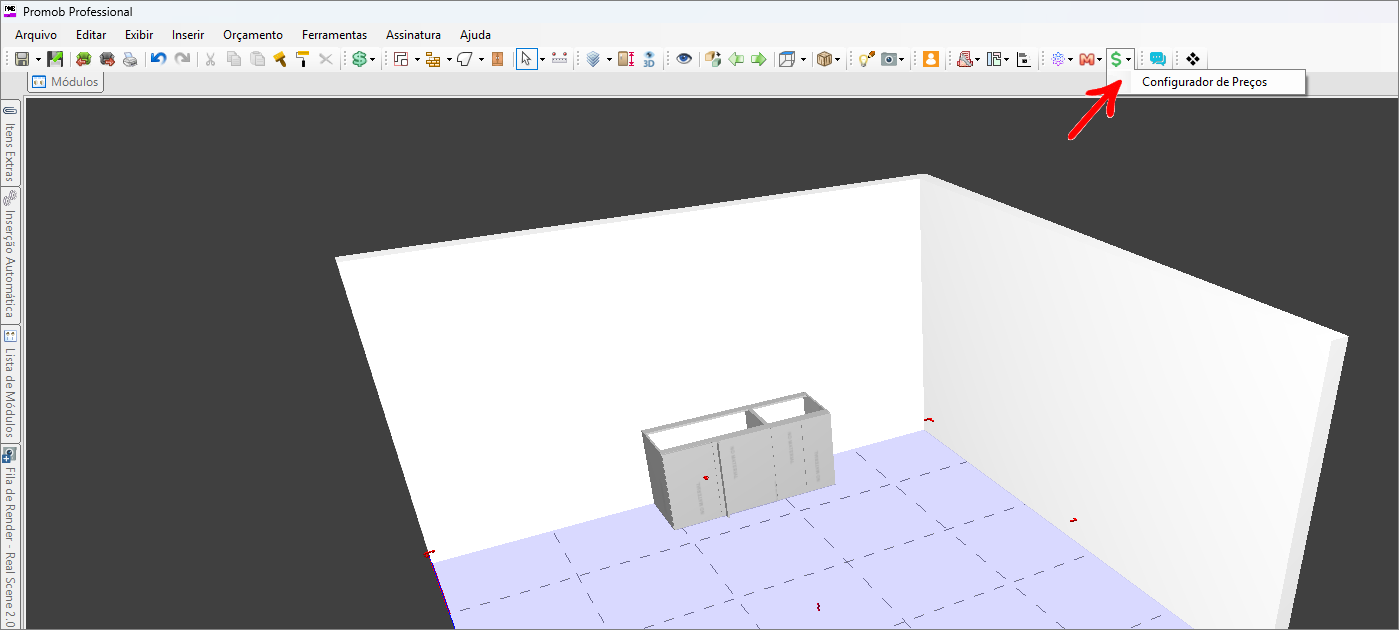1399x630 pixels.
Task: Click the 3D view icon
Action: point(649,59)
